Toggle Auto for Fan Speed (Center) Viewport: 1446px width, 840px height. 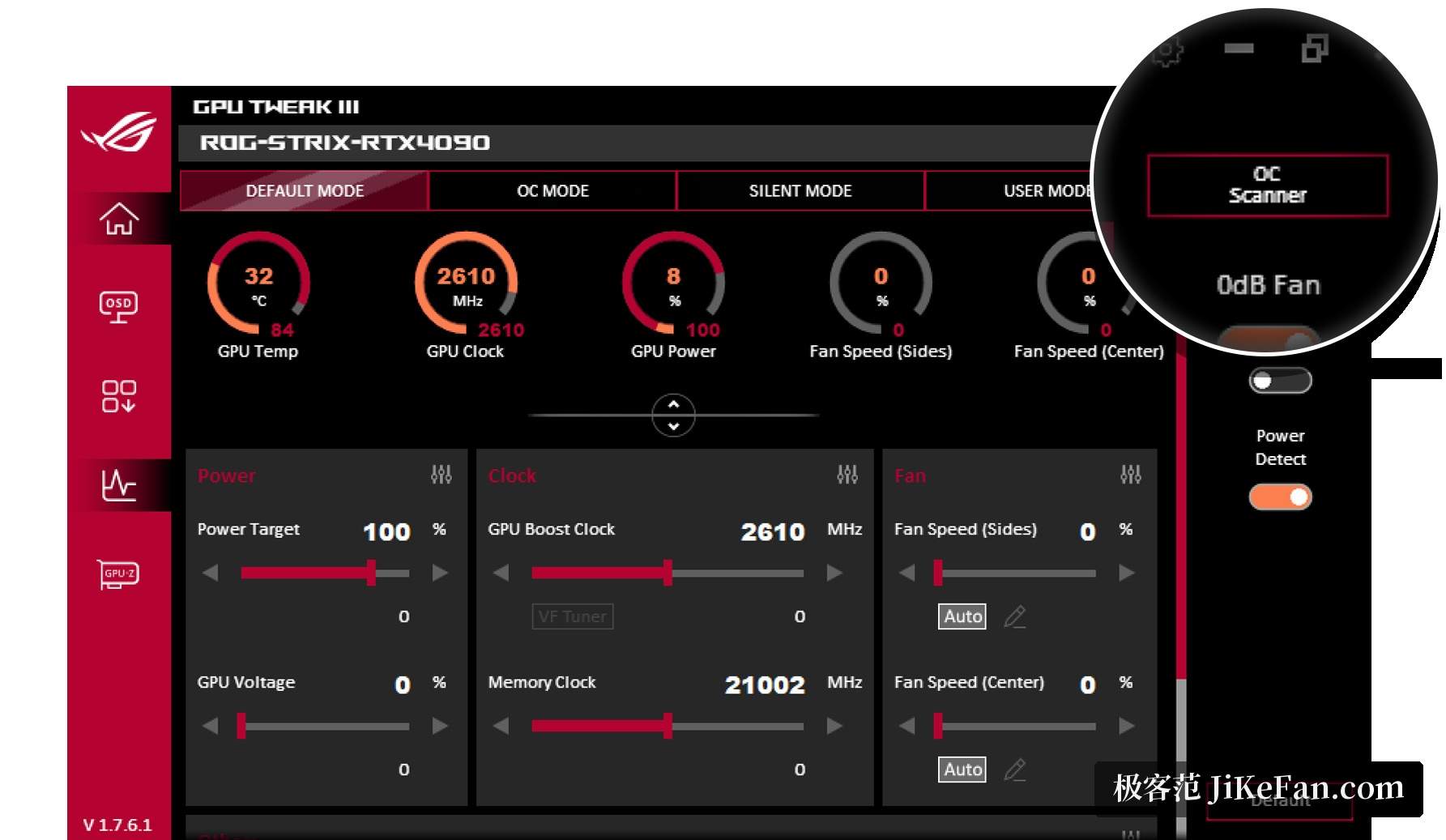(x=962, y=770)
